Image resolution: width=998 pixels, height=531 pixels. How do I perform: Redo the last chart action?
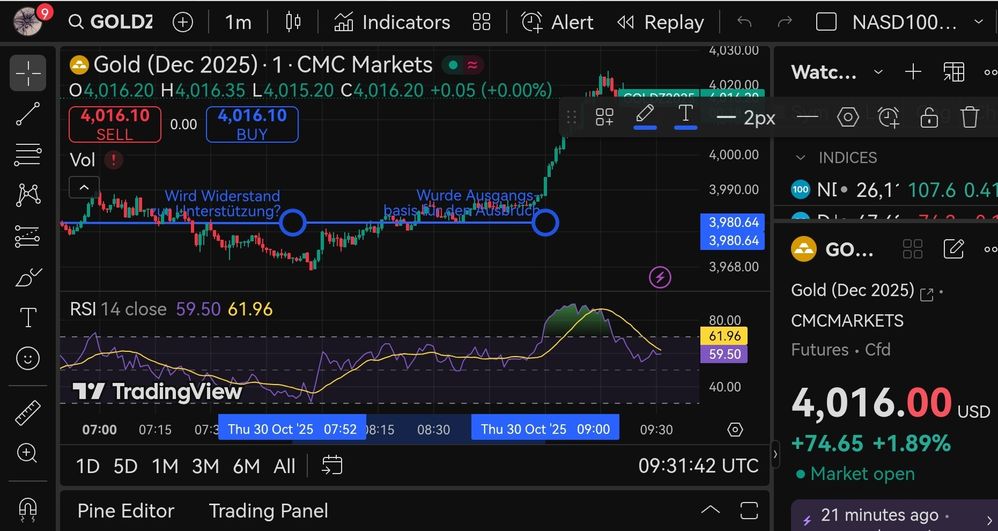coord(785,22)
